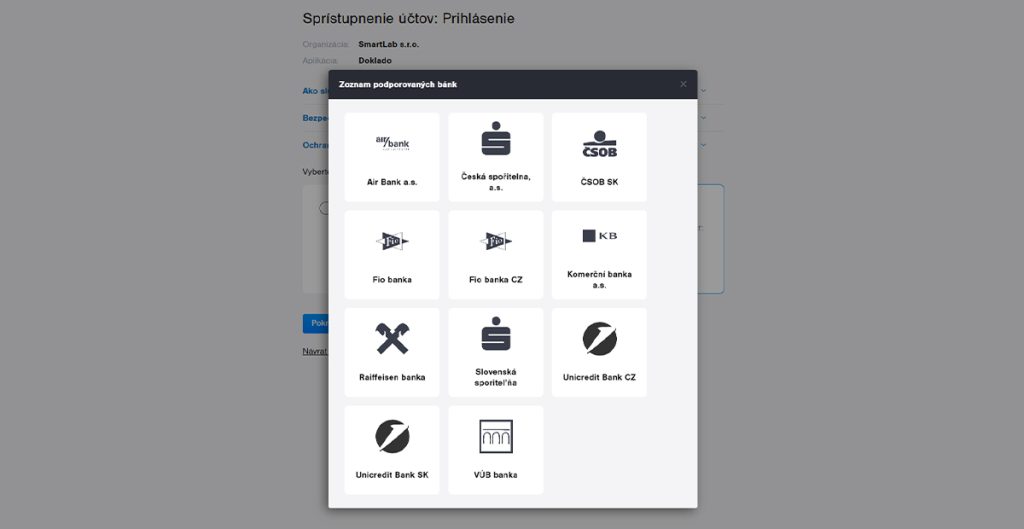Select the Slovenská sporiteľňa label

click(496, 377)
